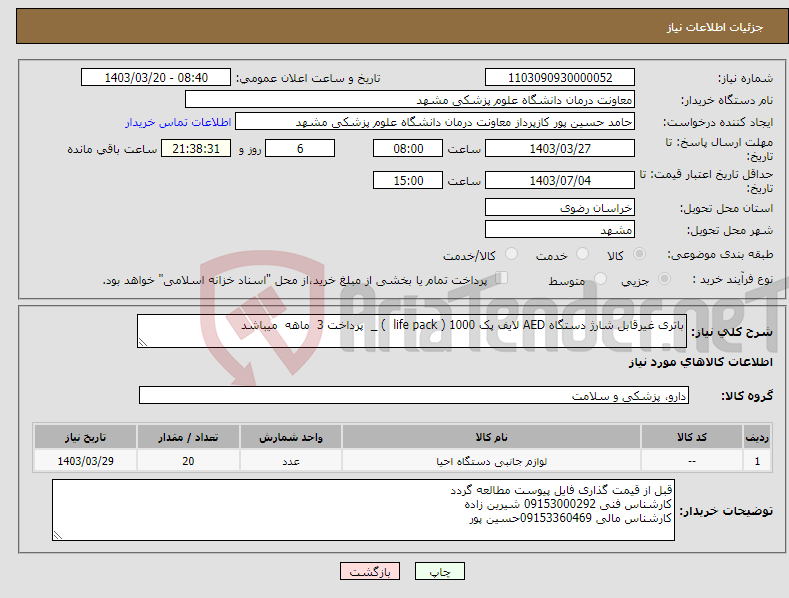Image resolution: width=789 pixels, height=598 pixels.
Task: Click the تعداد / مقدار column header
Action: [188, 437]
